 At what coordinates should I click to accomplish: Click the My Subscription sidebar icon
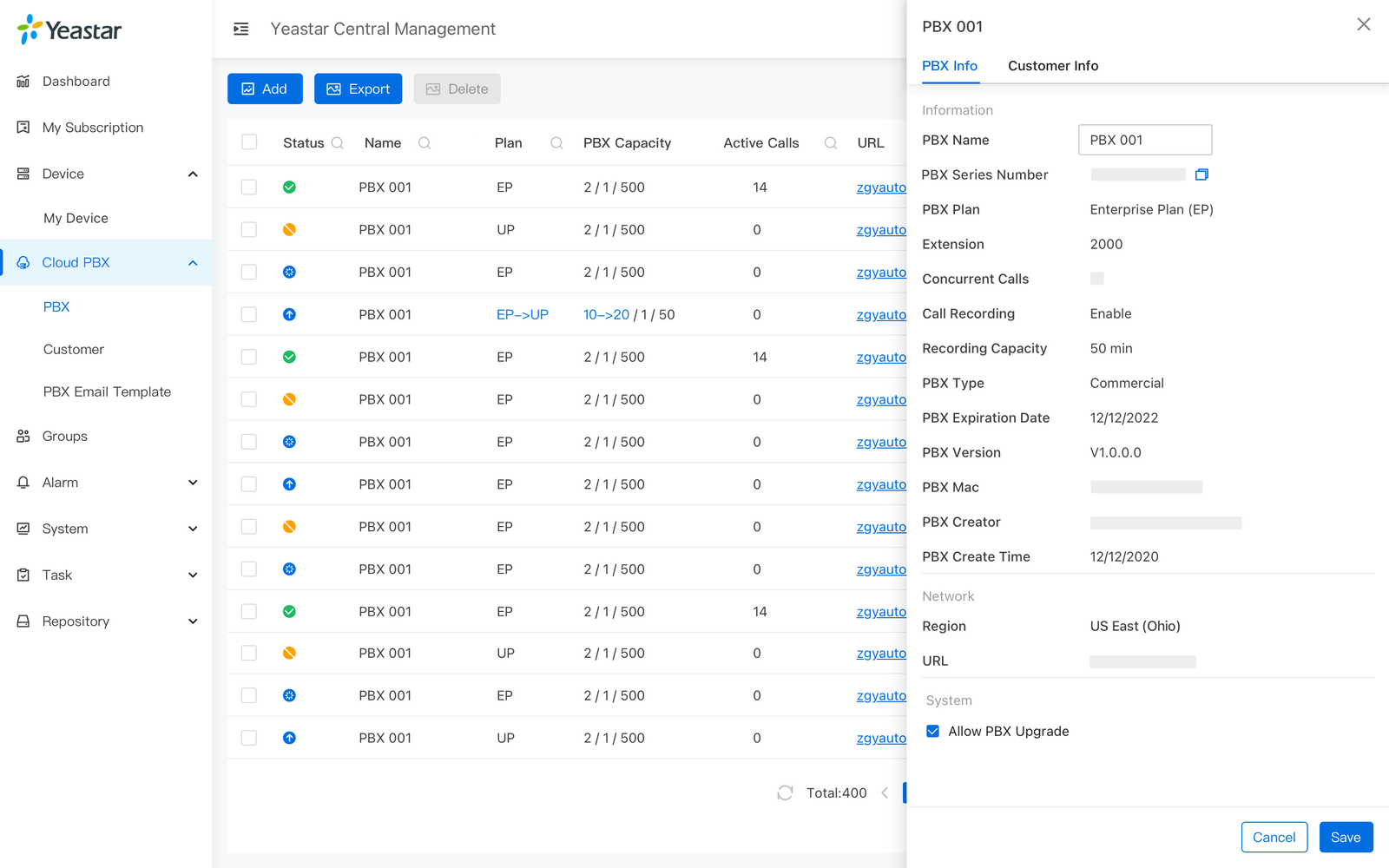(x=23, y=128)
